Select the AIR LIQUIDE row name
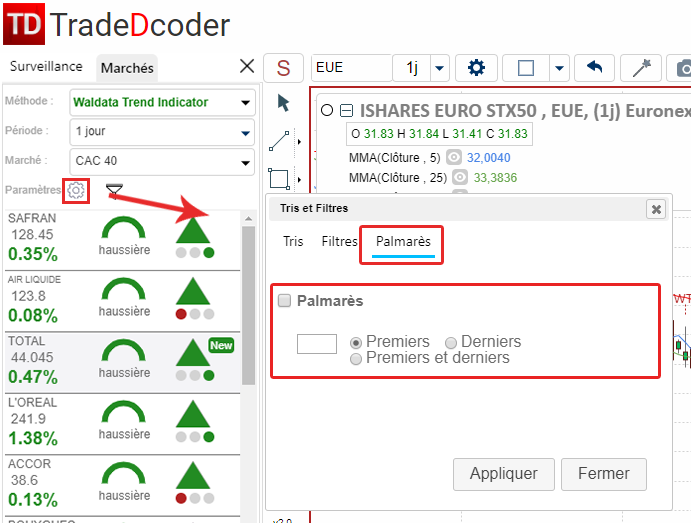This screenshot has width=691, height=523. pos(34,279)
